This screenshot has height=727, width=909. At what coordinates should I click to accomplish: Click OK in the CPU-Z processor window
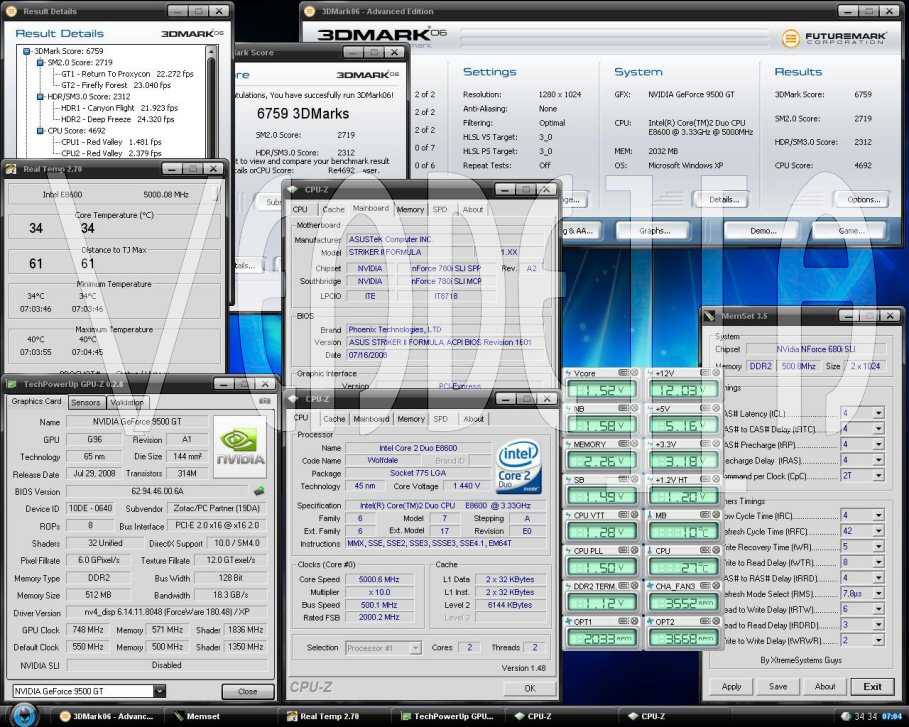coord(530,688)
